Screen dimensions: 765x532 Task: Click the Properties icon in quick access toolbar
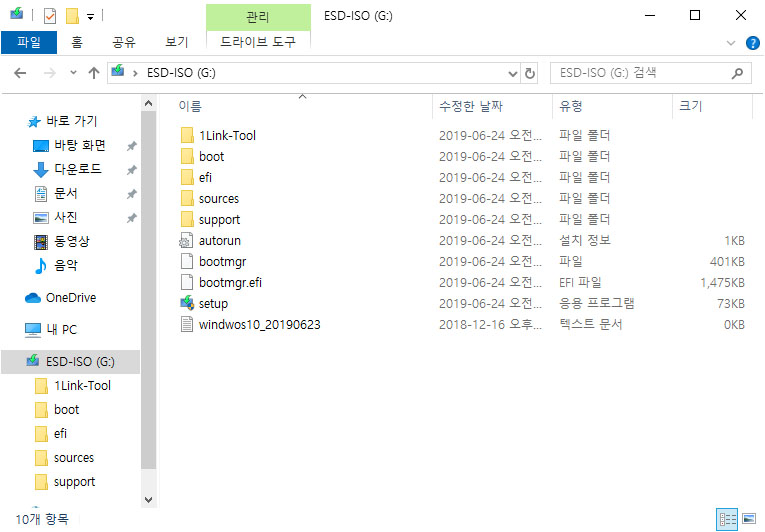coord(50,16)
